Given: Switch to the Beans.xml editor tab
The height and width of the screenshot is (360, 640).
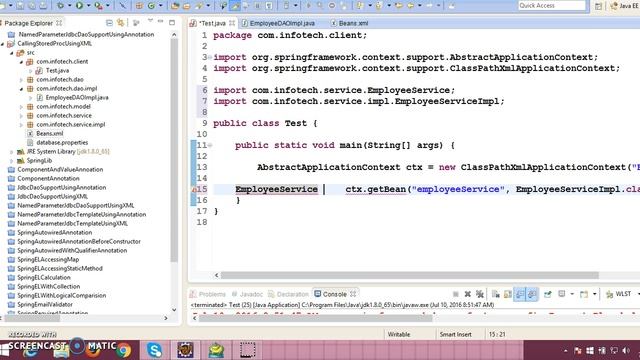Looking at the screenshot, I should (x=349, y=23).
